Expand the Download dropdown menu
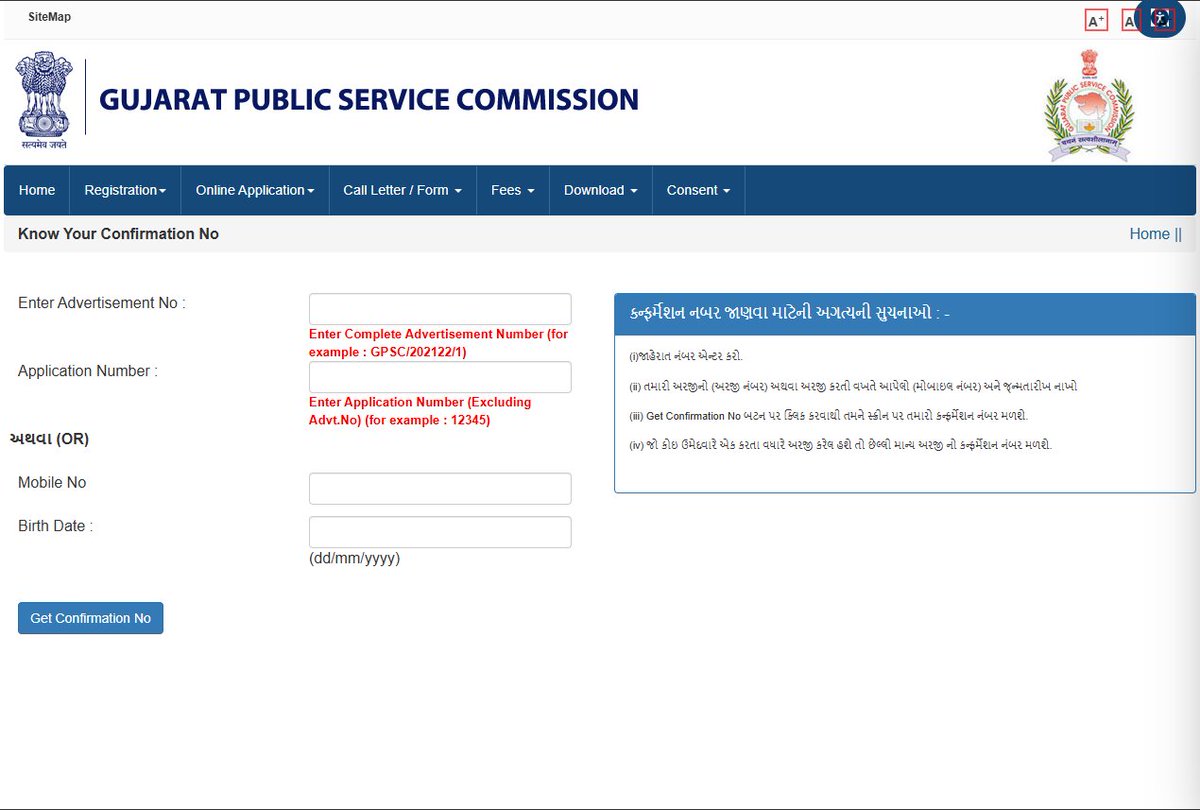Viewport: 1200px width, 810px height. (601, 190)
